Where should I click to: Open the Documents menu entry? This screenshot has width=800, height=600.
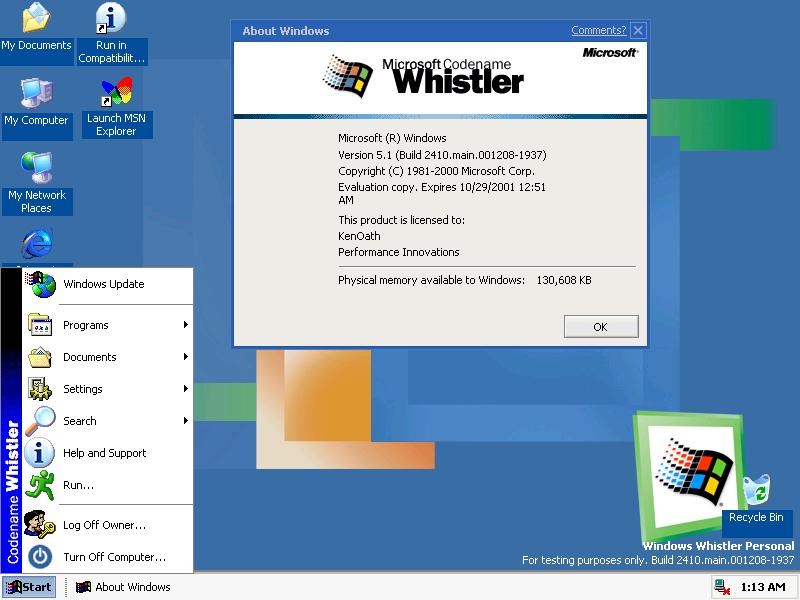[x=108, y=357]
